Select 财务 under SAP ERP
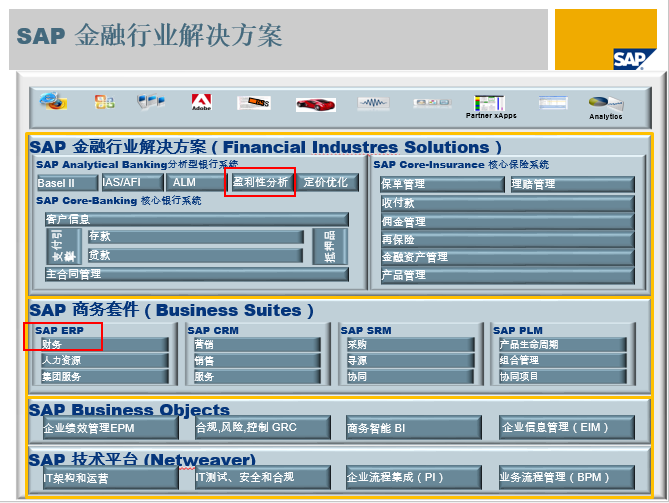Screen dimensions: 669x503 click(105, 344)
